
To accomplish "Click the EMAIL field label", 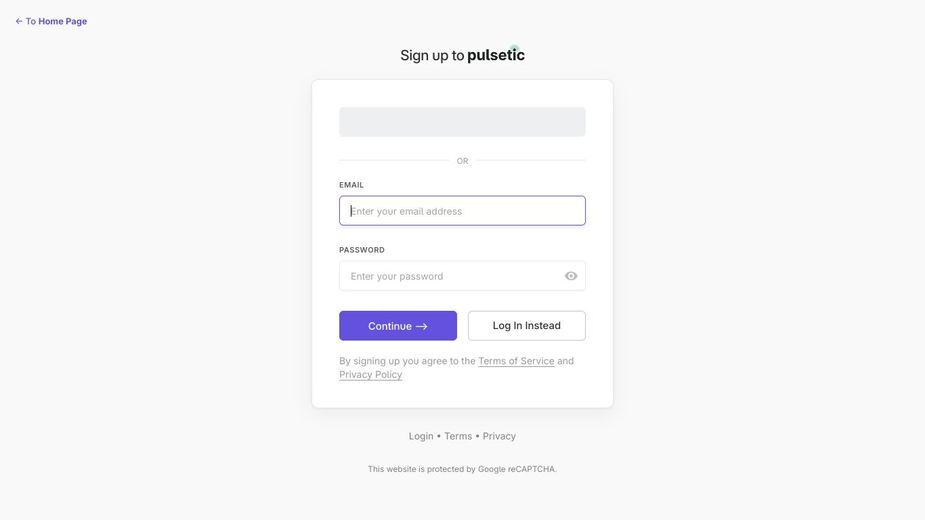I will (351, 185).
